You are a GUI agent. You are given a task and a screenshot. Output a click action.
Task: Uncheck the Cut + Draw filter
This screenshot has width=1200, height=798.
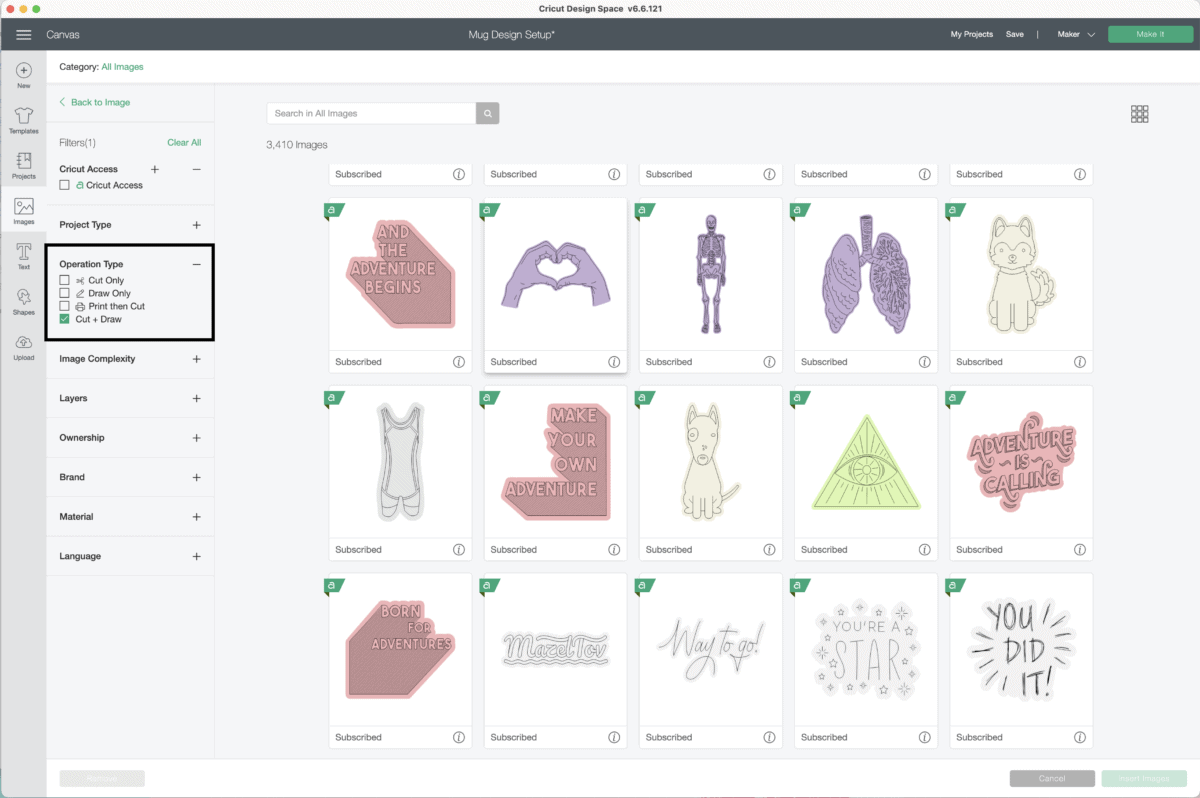pyautogui.click(x=65, y=319)
